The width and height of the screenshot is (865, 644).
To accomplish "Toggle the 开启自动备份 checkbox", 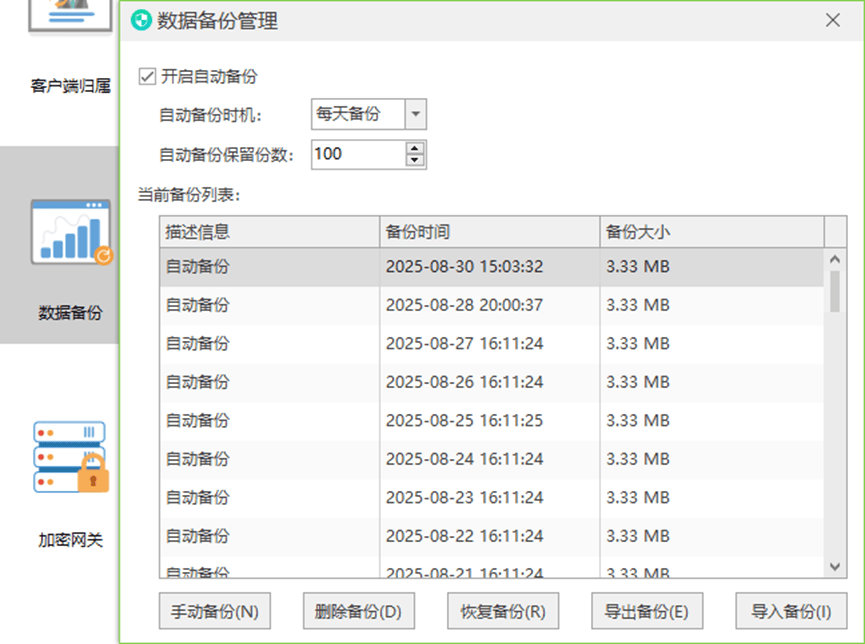I will coord(148,76).
